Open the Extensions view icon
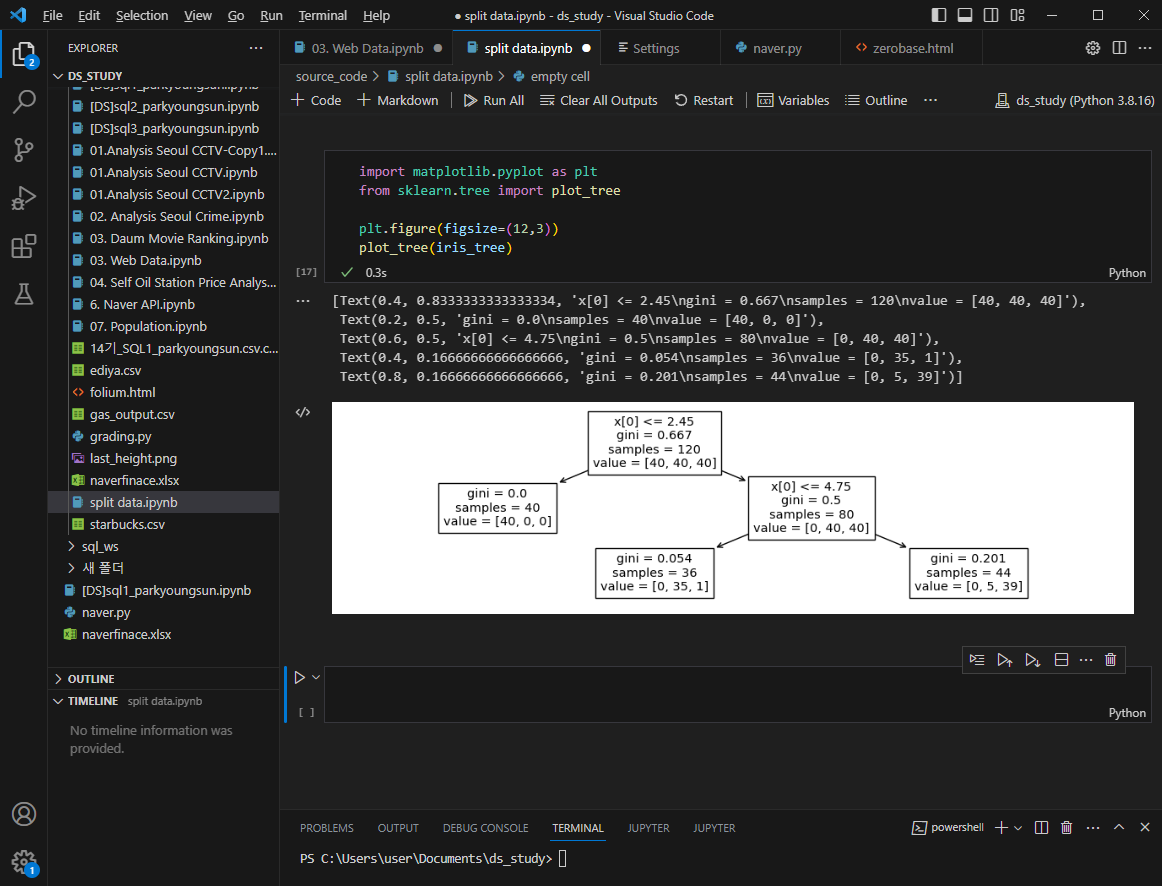 pyautogui.click(x=24, y=247)
